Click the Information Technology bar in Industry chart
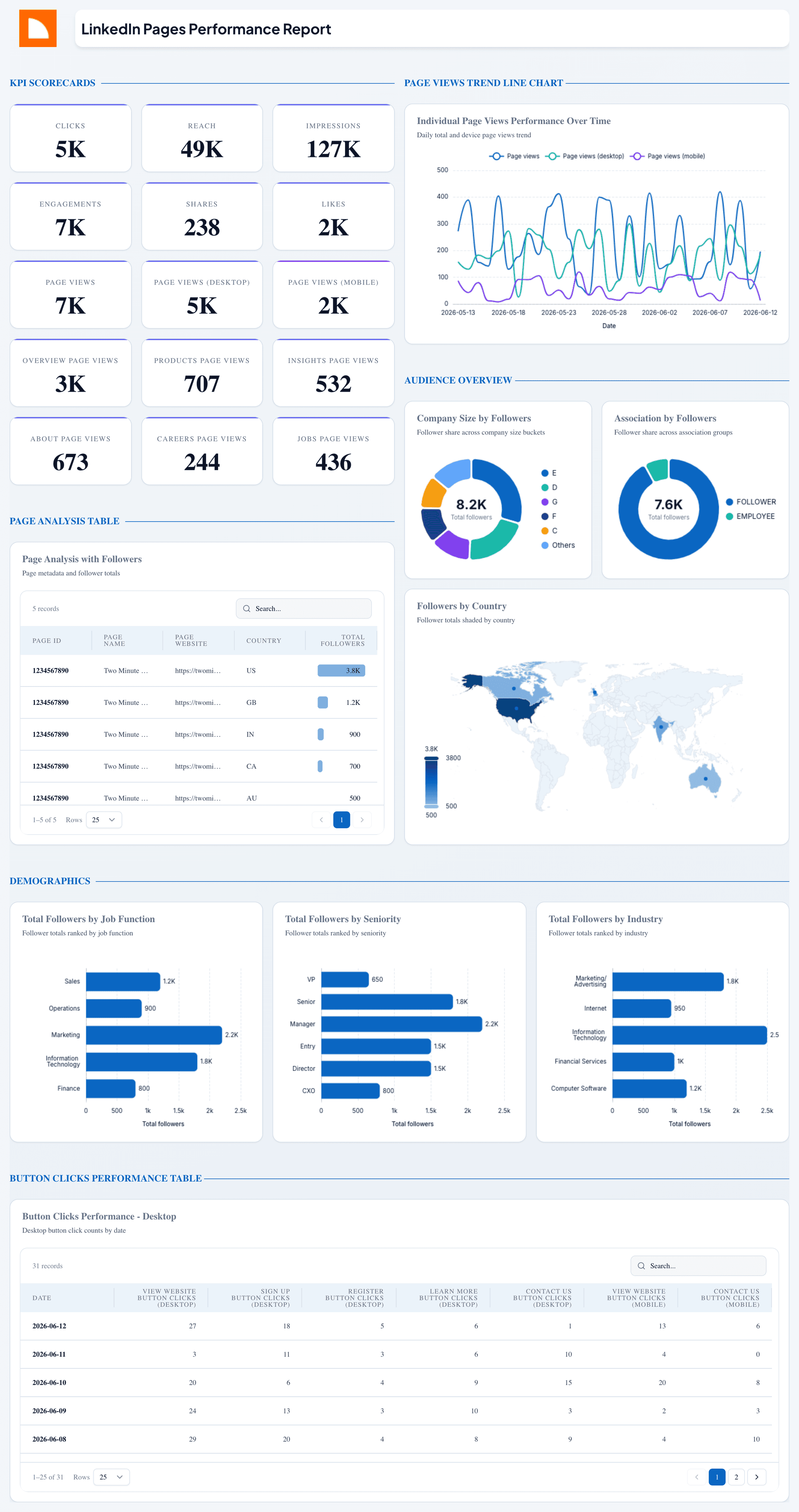Image resolution: width=799 pixels, height=1512 pixels. (x=690, y=1035)
